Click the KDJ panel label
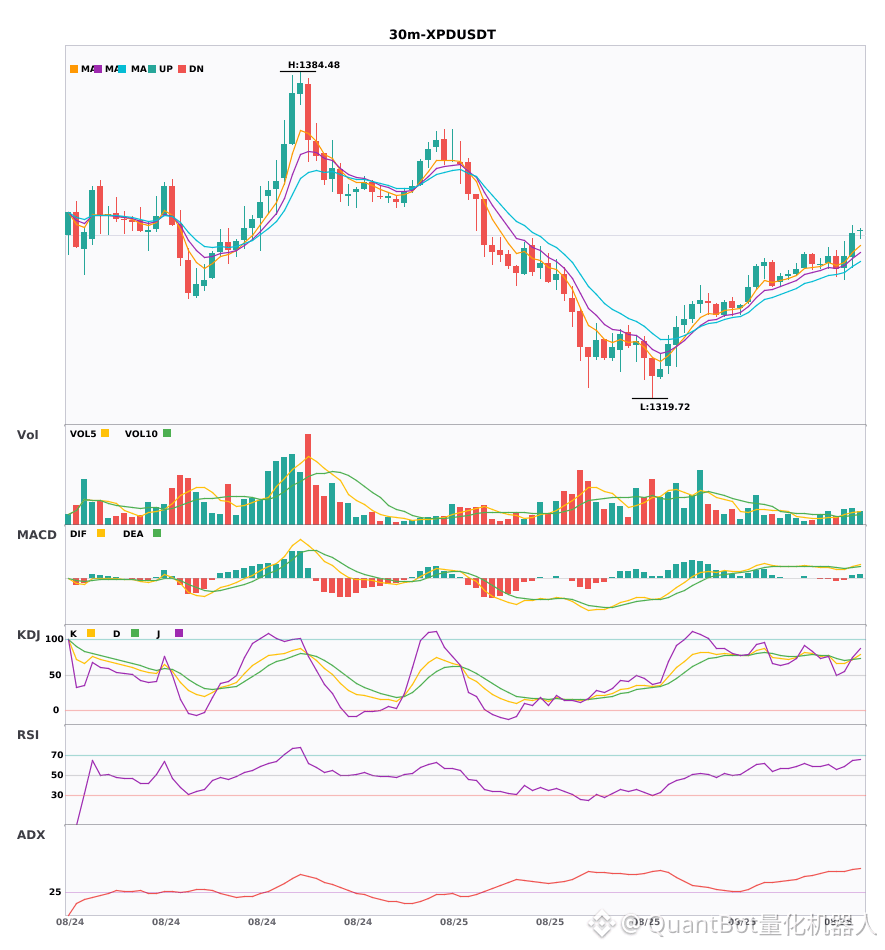Image resolution: width=885 pixels, height=950 pixels. pyautogui.click(x=28, y=635)
